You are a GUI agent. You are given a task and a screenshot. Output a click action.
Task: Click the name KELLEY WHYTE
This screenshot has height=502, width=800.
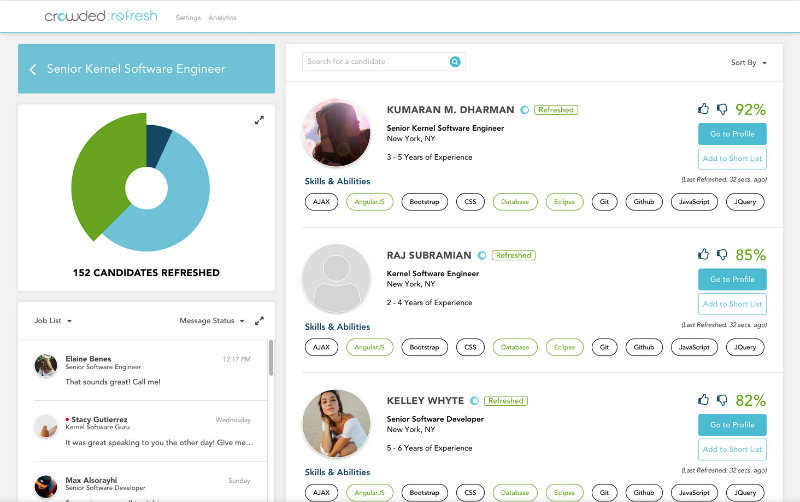coord(426,401)
